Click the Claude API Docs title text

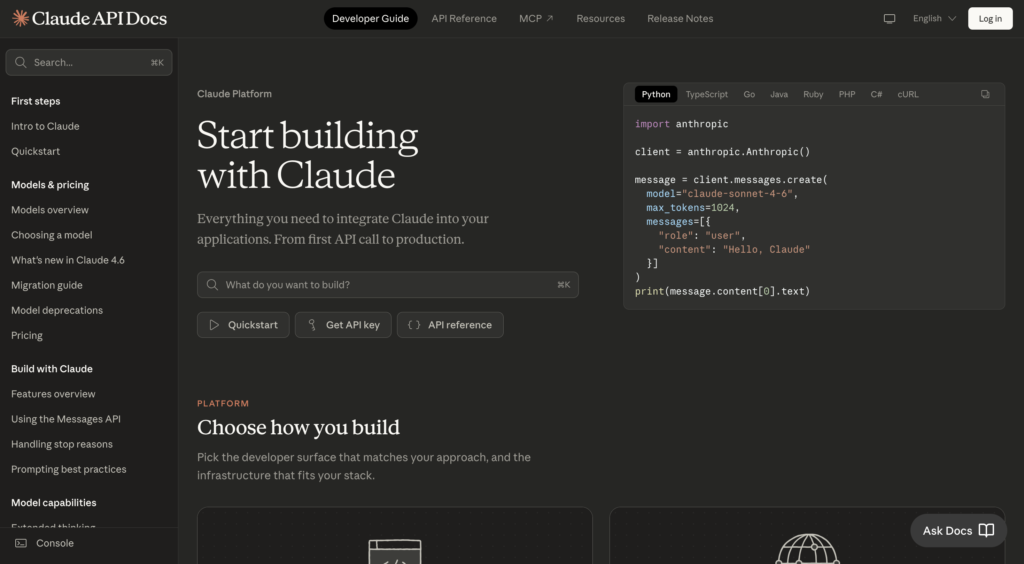(x=99, y=18)
